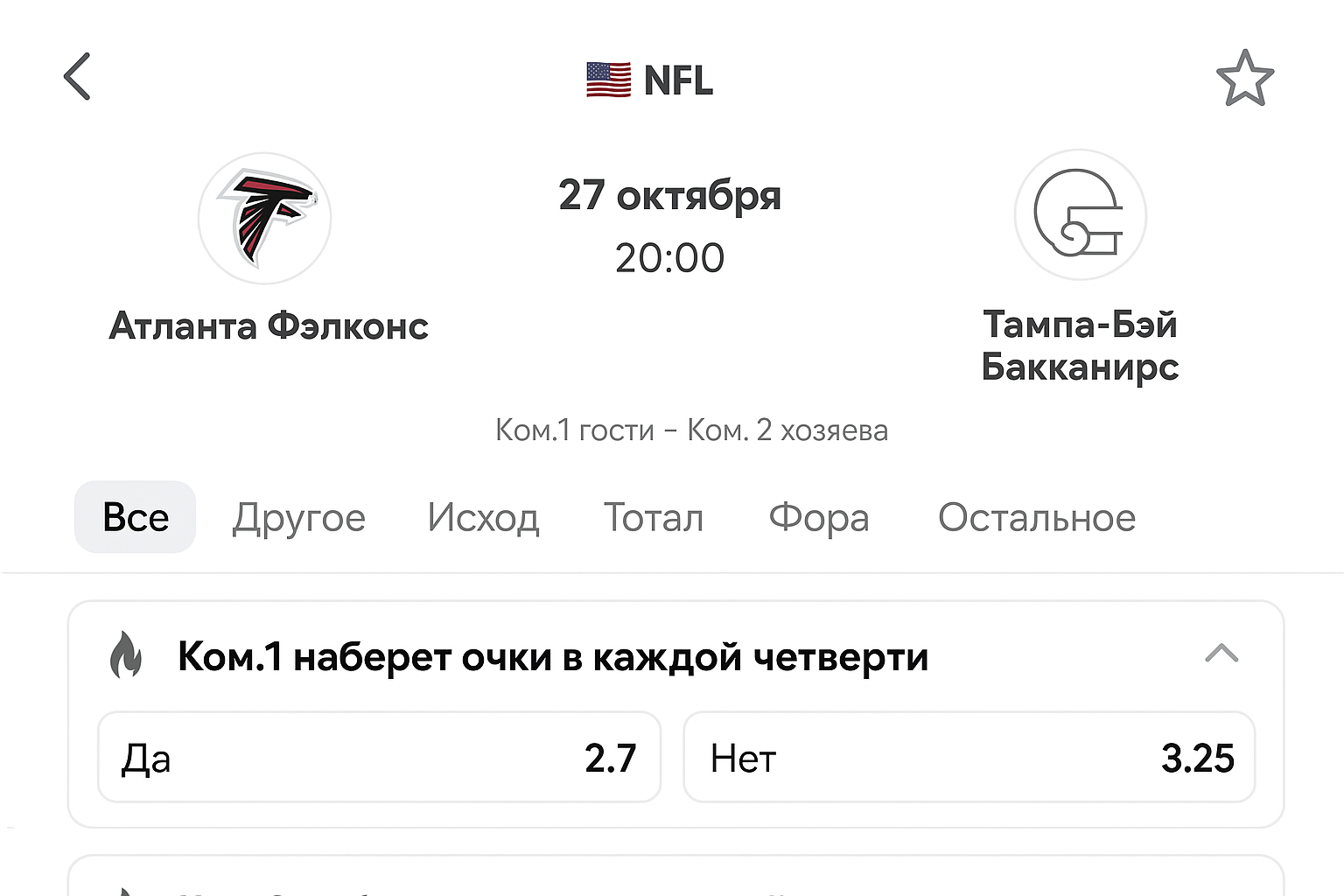This screenshot has height=896, width=1344.
Task: Open the Остальное tab
Action: click(x=1037, y=517)
